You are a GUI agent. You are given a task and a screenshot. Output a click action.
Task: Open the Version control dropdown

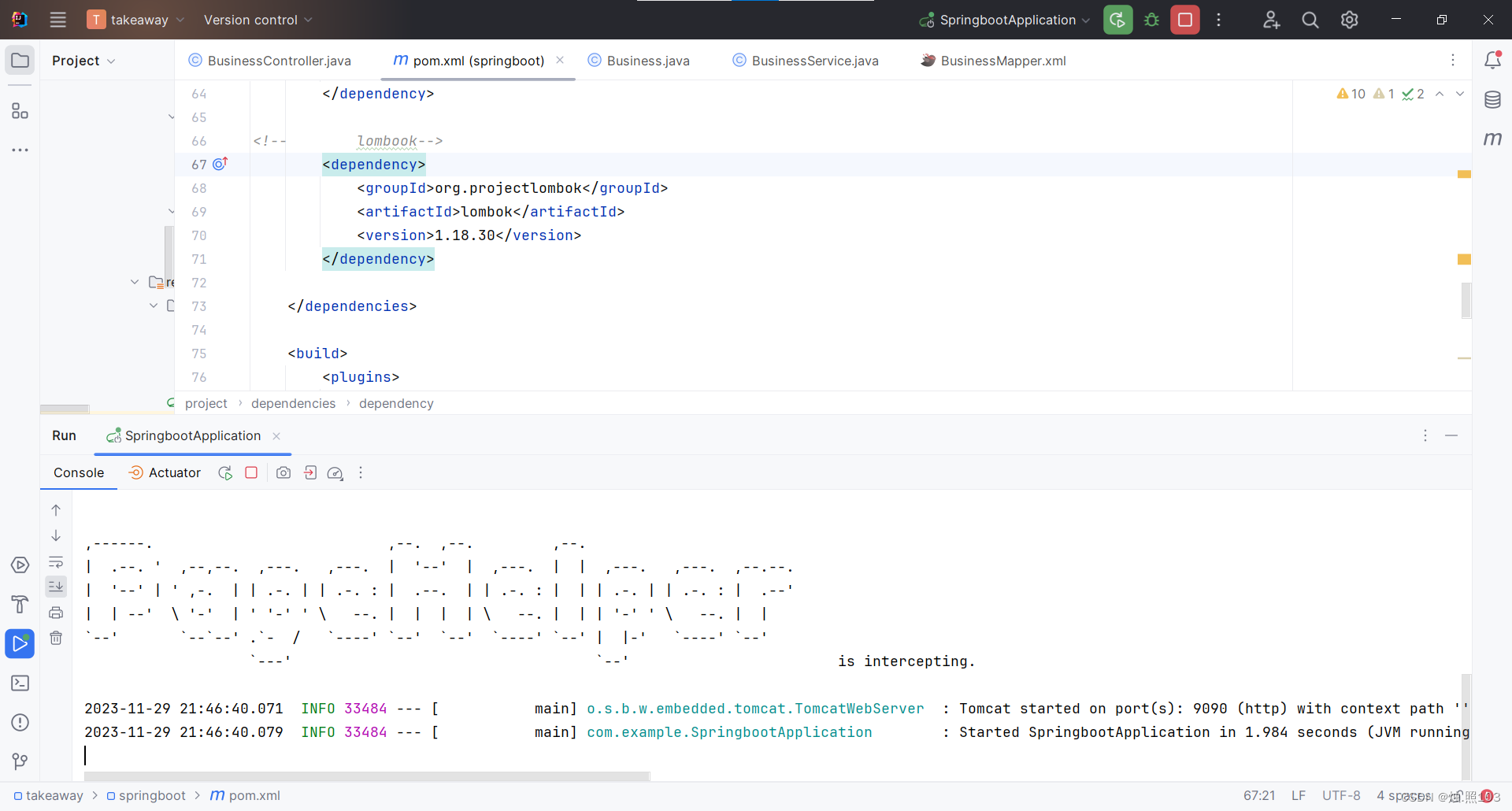click(258, 20)
